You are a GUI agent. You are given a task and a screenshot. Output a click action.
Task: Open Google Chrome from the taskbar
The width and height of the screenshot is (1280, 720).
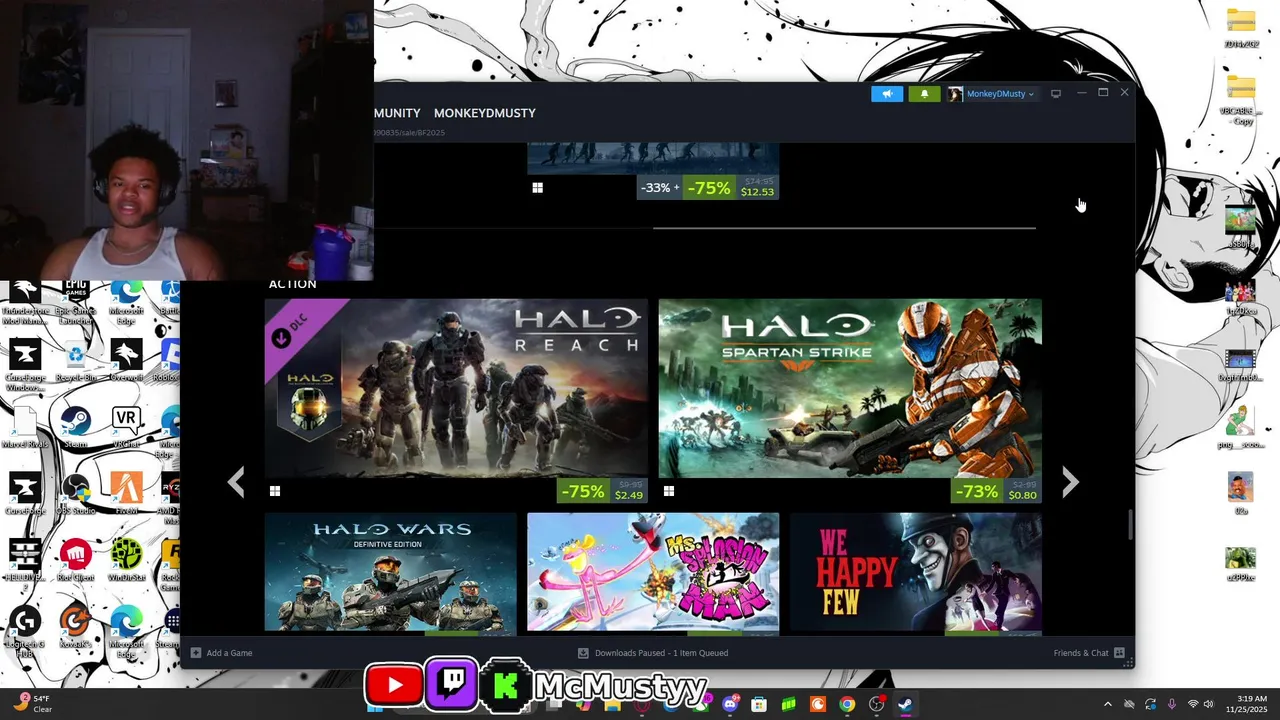tap(847, 704)
